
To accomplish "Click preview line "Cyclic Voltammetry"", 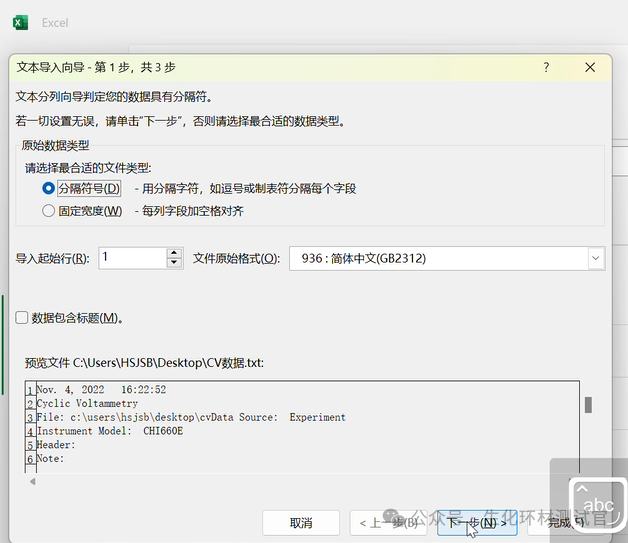I will pyautogui.click(x=87, y=403).
